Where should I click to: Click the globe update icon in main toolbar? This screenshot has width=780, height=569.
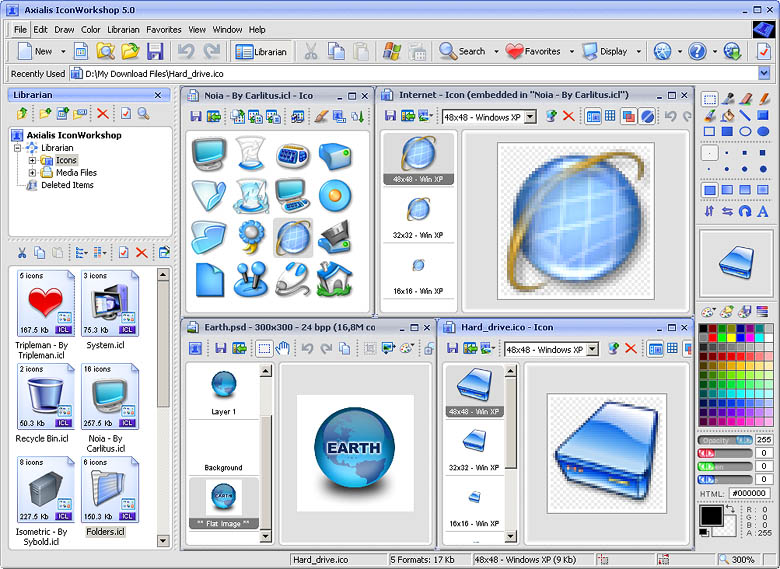733,51
